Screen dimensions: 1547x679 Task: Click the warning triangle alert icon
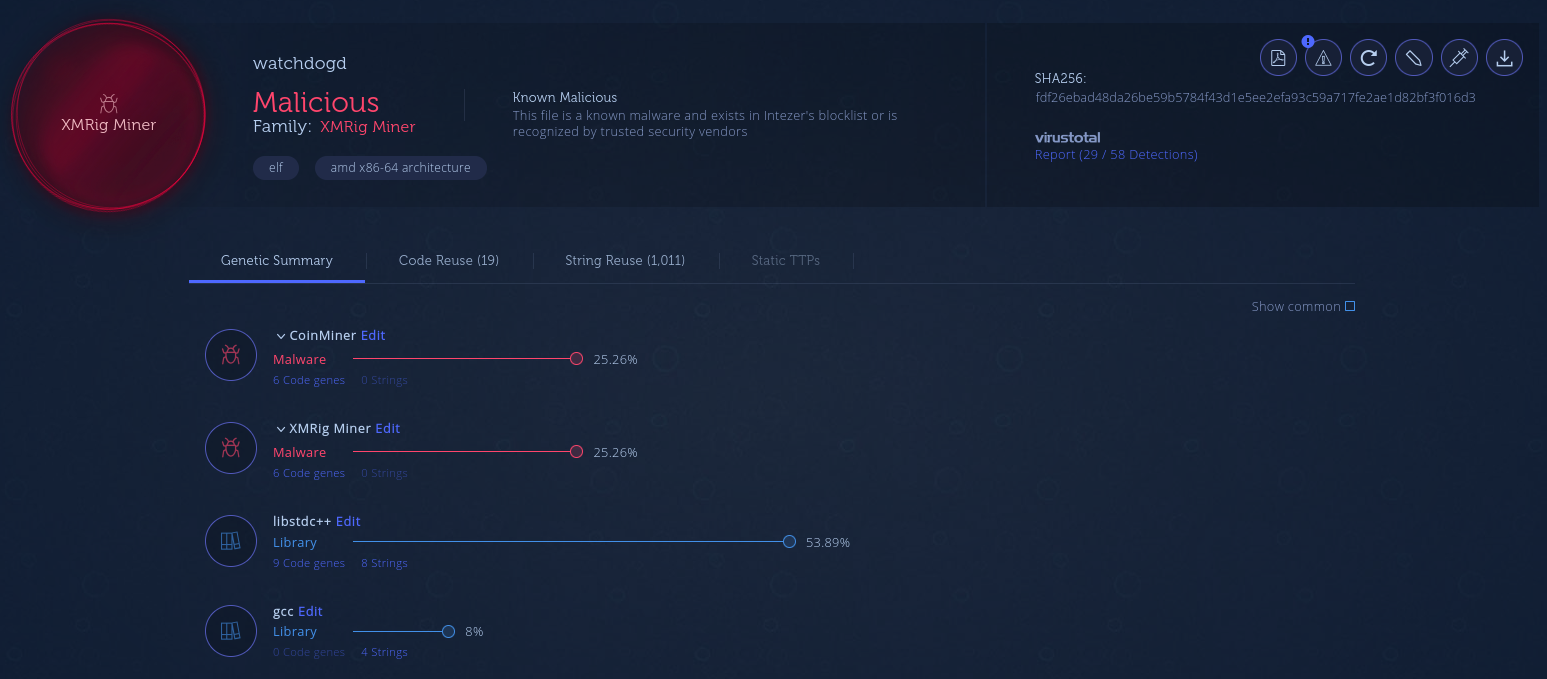click(x=1323, y=58)
